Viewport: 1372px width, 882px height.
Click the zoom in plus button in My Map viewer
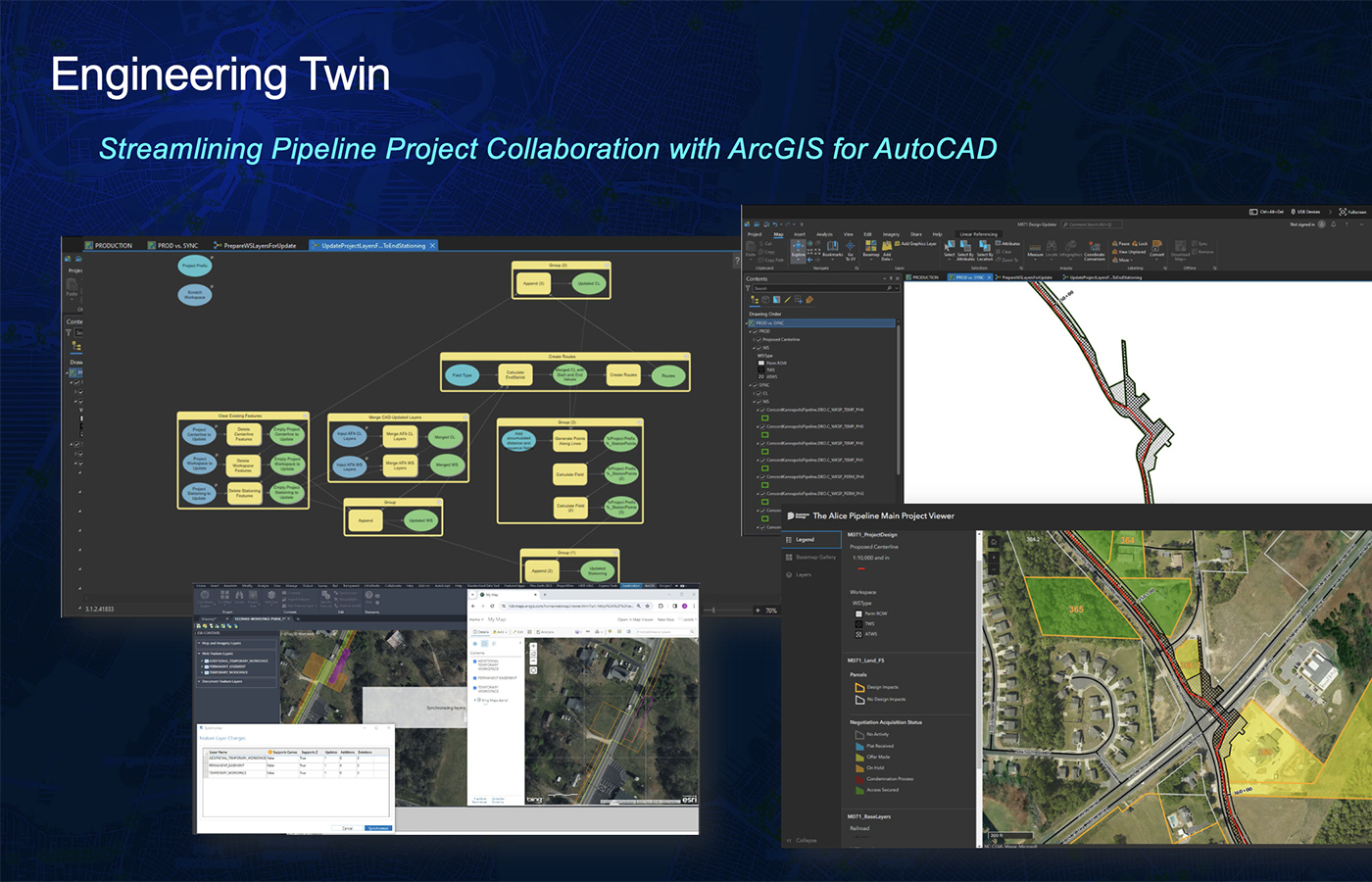pyautogui.click(x=532, y=648)
